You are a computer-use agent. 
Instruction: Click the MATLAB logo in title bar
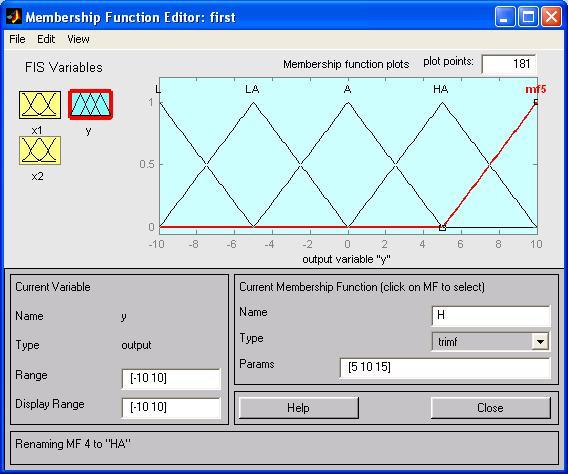(x=14, y=17)
